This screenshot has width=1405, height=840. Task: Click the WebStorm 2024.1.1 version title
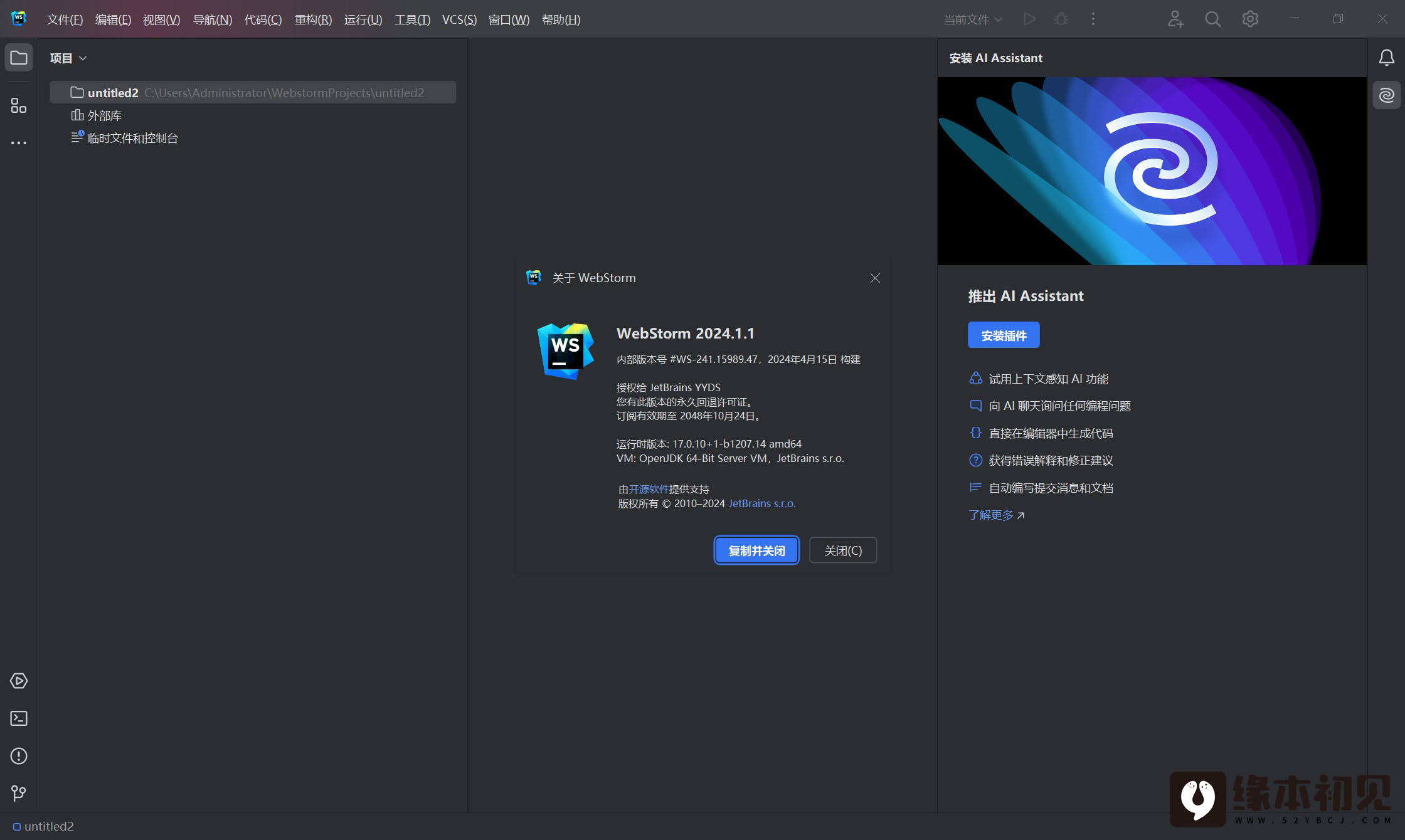pyautogui.click(x=686, y=333)
